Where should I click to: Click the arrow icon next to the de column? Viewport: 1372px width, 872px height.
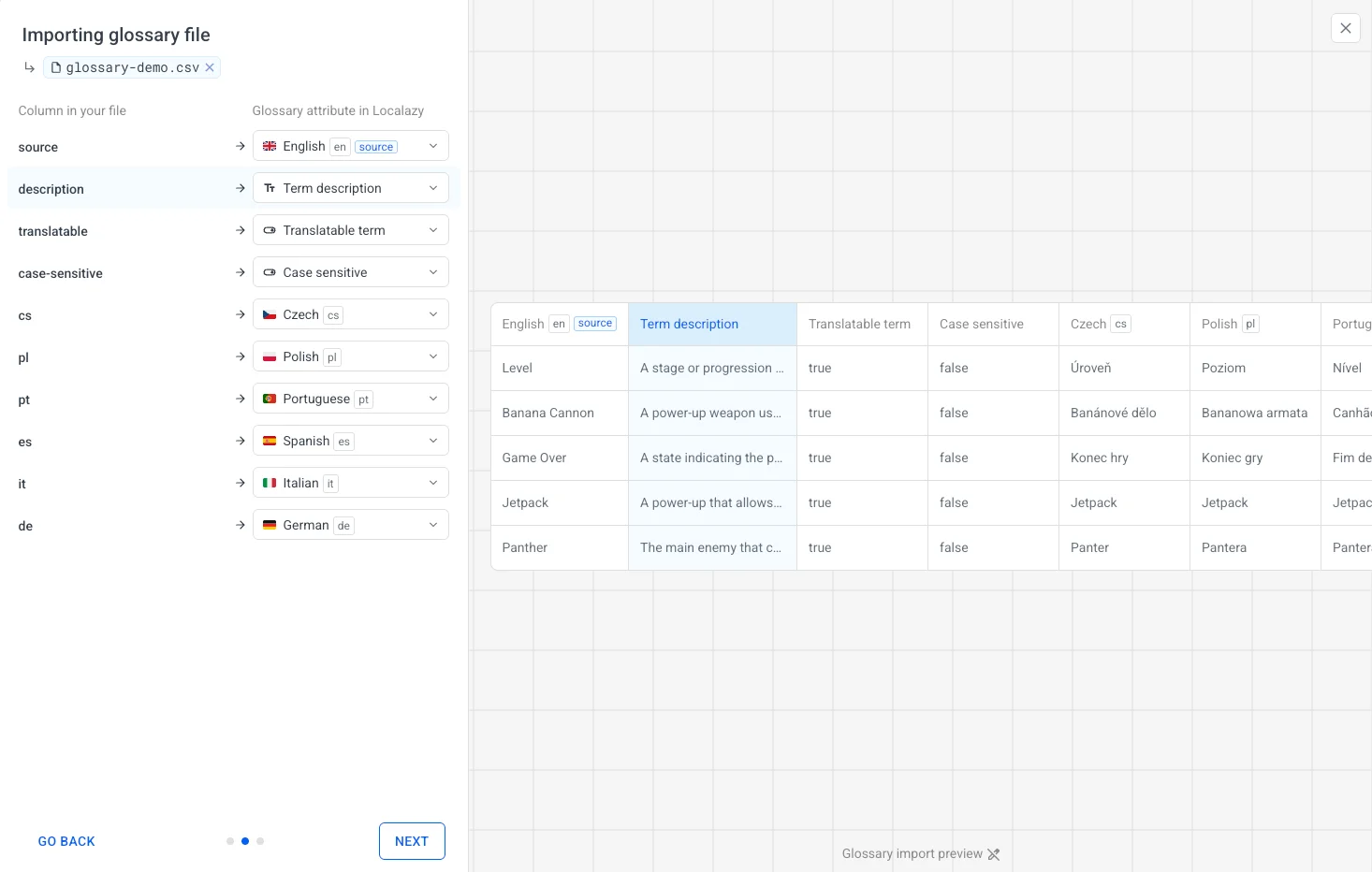241,525
